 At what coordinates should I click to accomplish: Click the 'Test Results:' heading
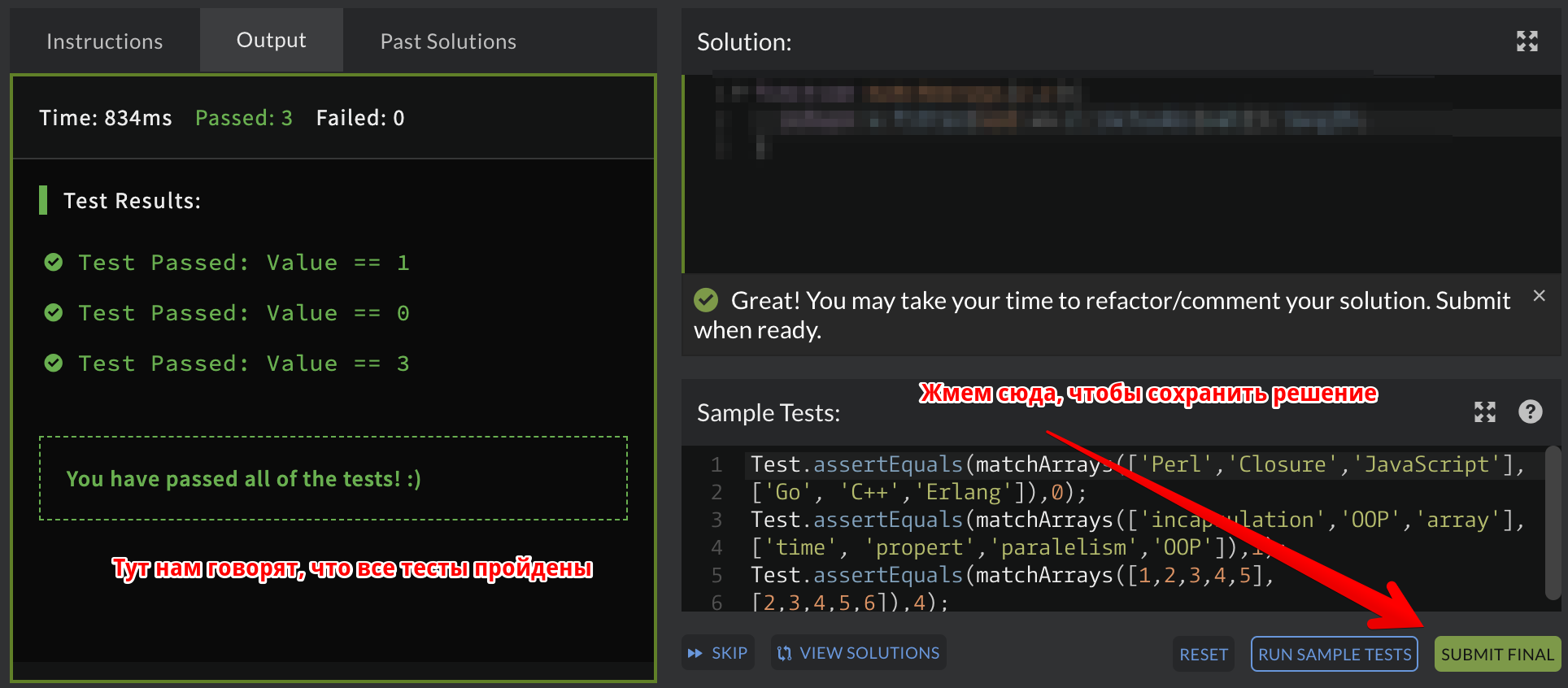coord(132,201)
